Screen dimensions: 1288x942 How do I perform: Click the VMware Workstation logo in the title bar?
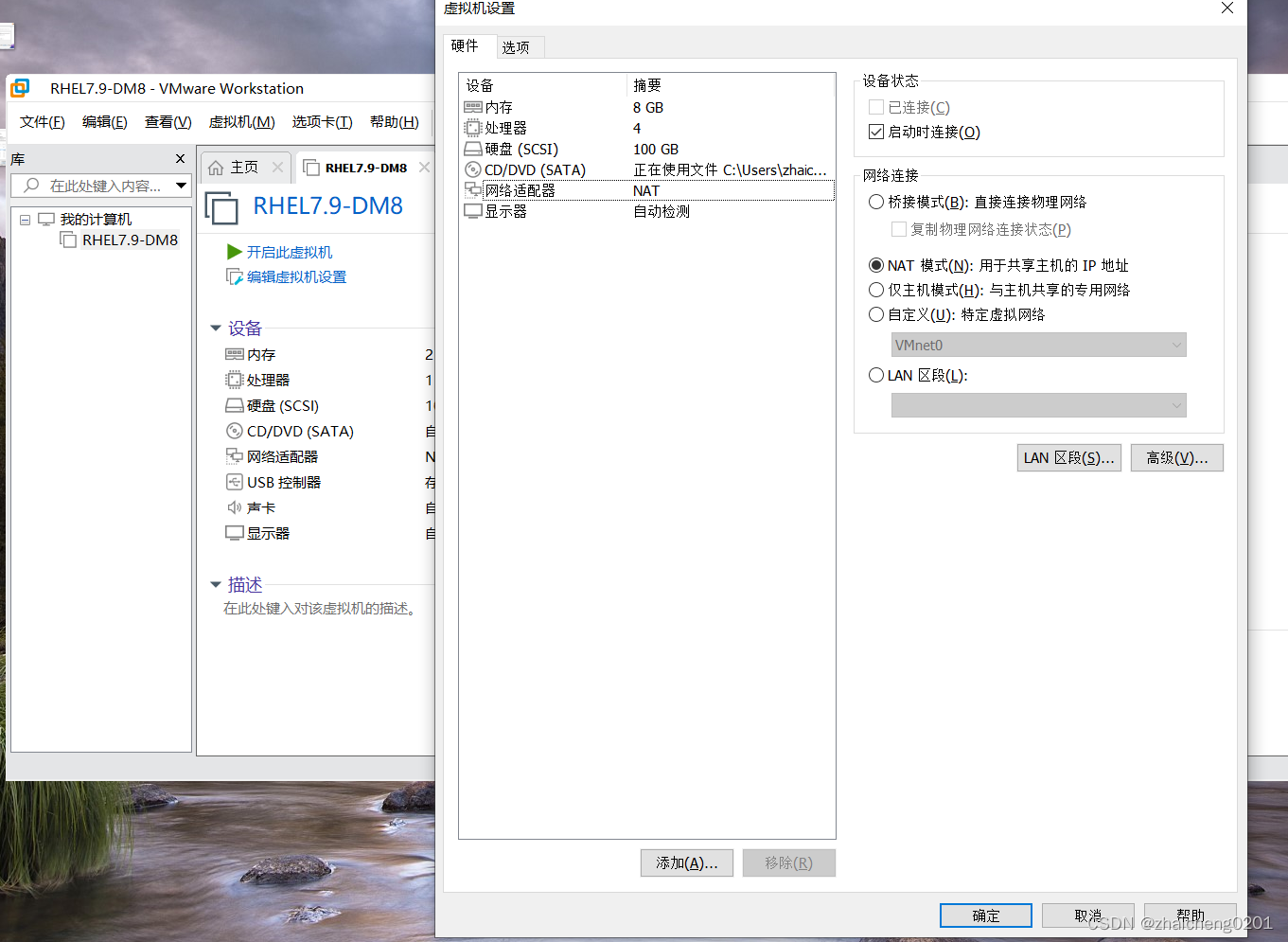coord(20,88)
